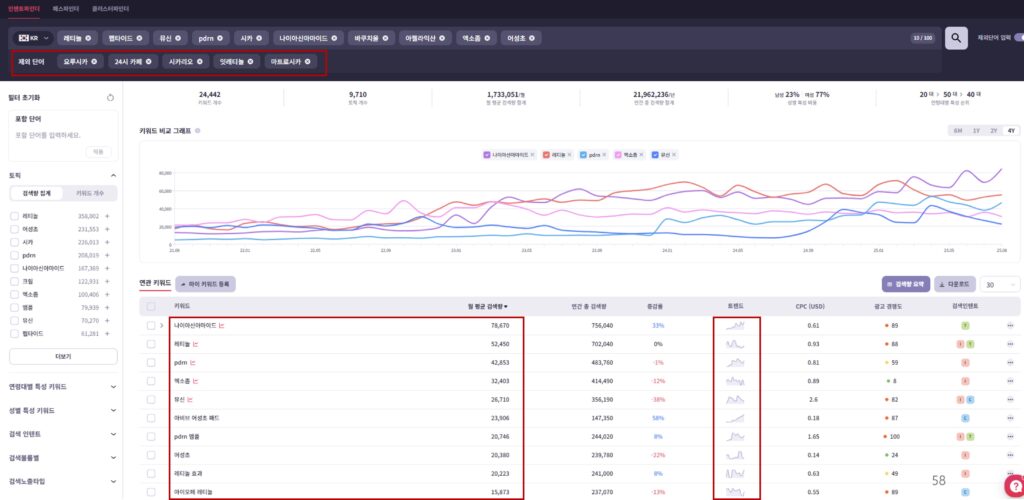Remove the 요루시카 excluded word chip
The image size is (1024, 500).
pos(95,62)
